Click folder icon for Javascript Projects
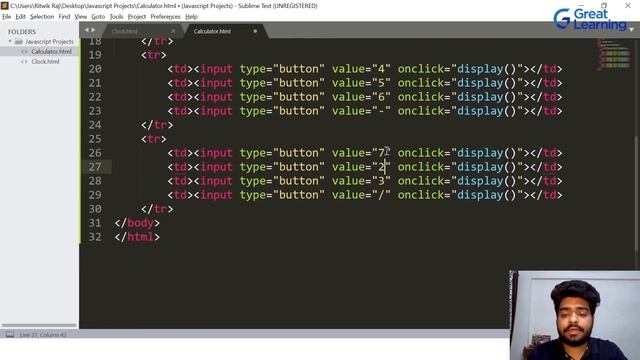 pyautogui.click(x=19, y=42)
